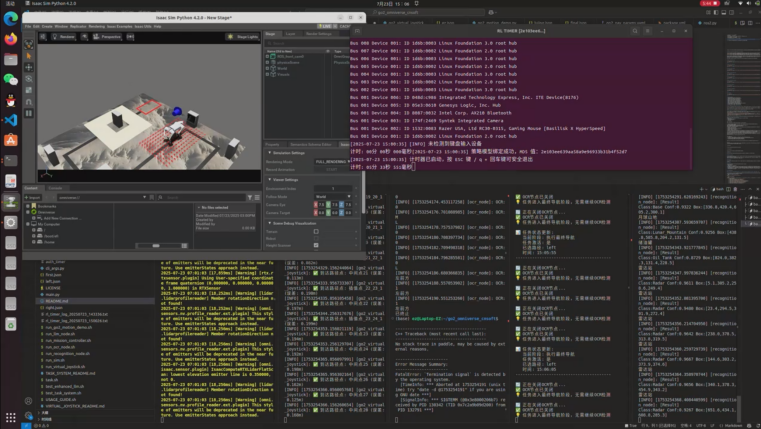Screen dimensions: 761x429
Task: Click the Environment Index value field
Action: [333, 188]
